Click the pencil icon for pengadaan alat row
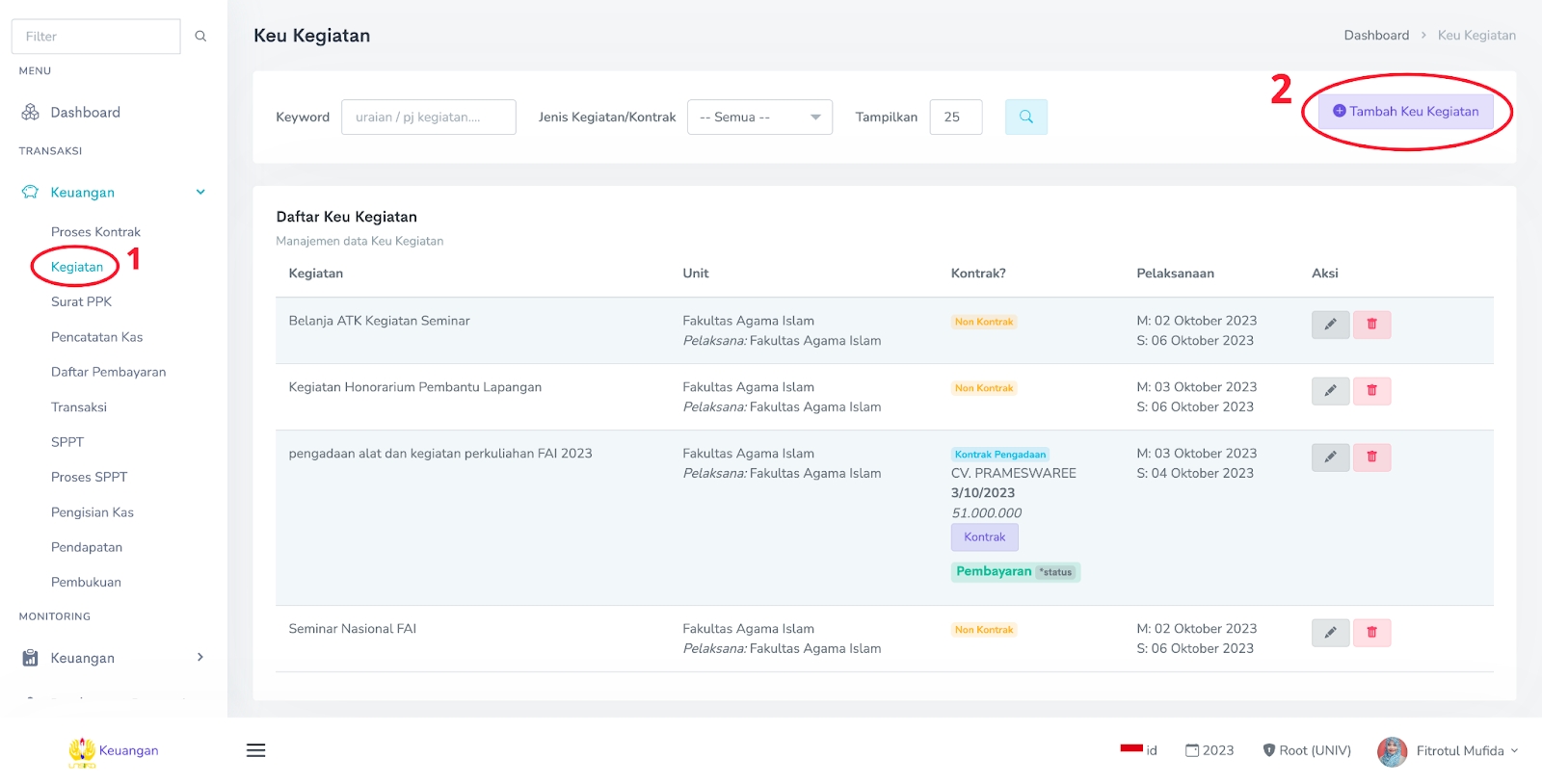The width and height of the screenshot is (1542, 784). coord(1330,457)
